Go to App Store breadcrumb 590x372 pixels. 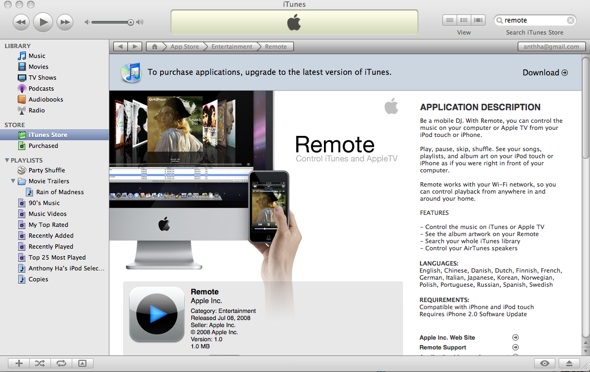[x=184, y=47]
